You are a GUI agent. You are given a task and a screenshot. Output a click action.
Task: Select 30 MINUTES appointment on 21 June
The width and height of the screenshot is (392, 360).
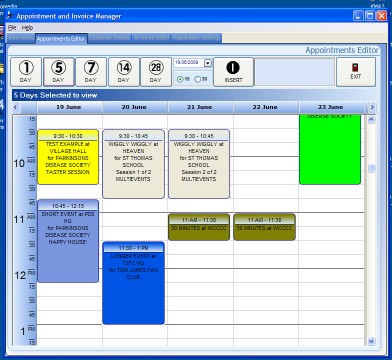tap(199, 227)
